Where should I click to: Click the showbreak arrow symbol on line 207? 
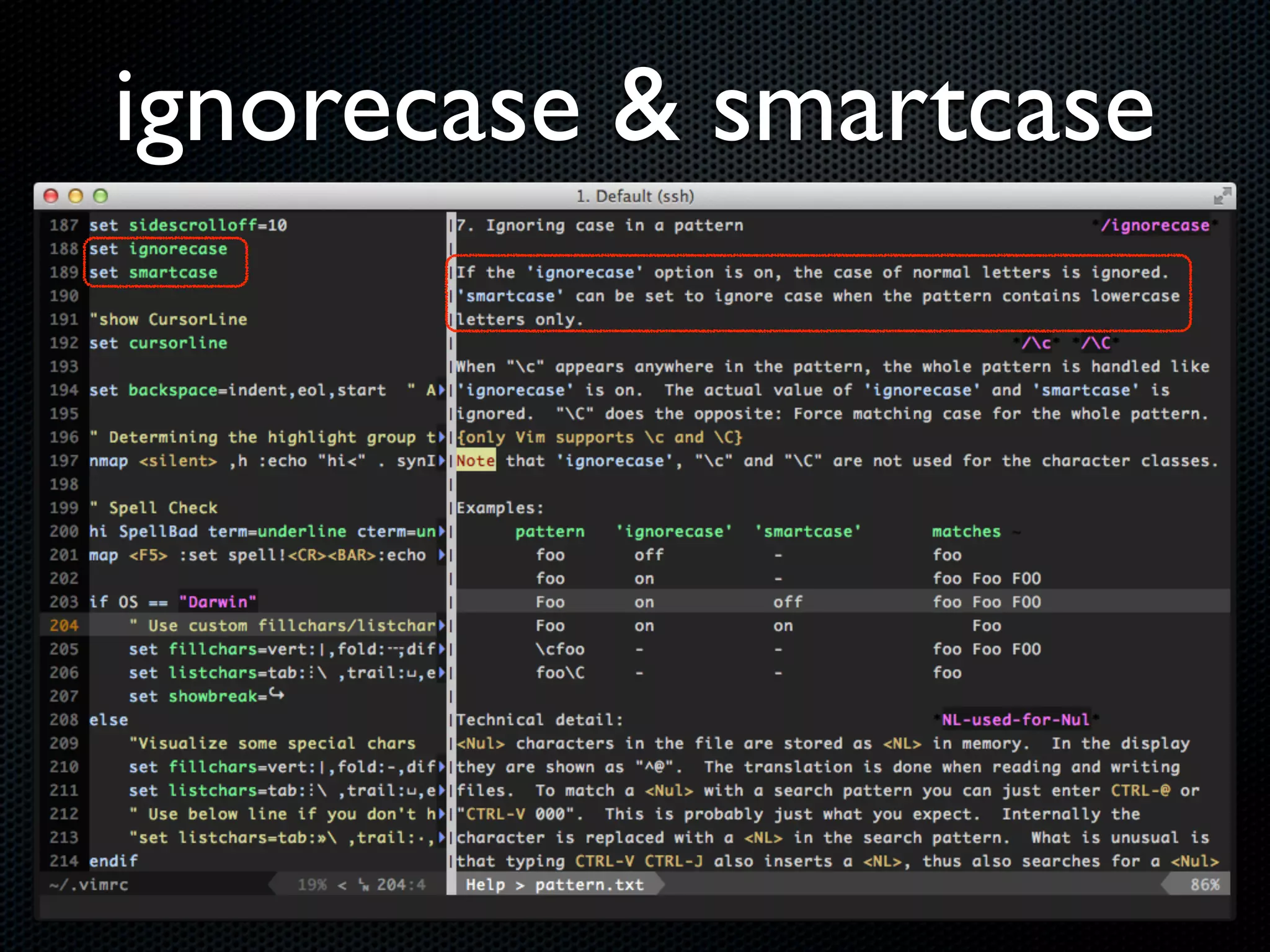point(277,695)
